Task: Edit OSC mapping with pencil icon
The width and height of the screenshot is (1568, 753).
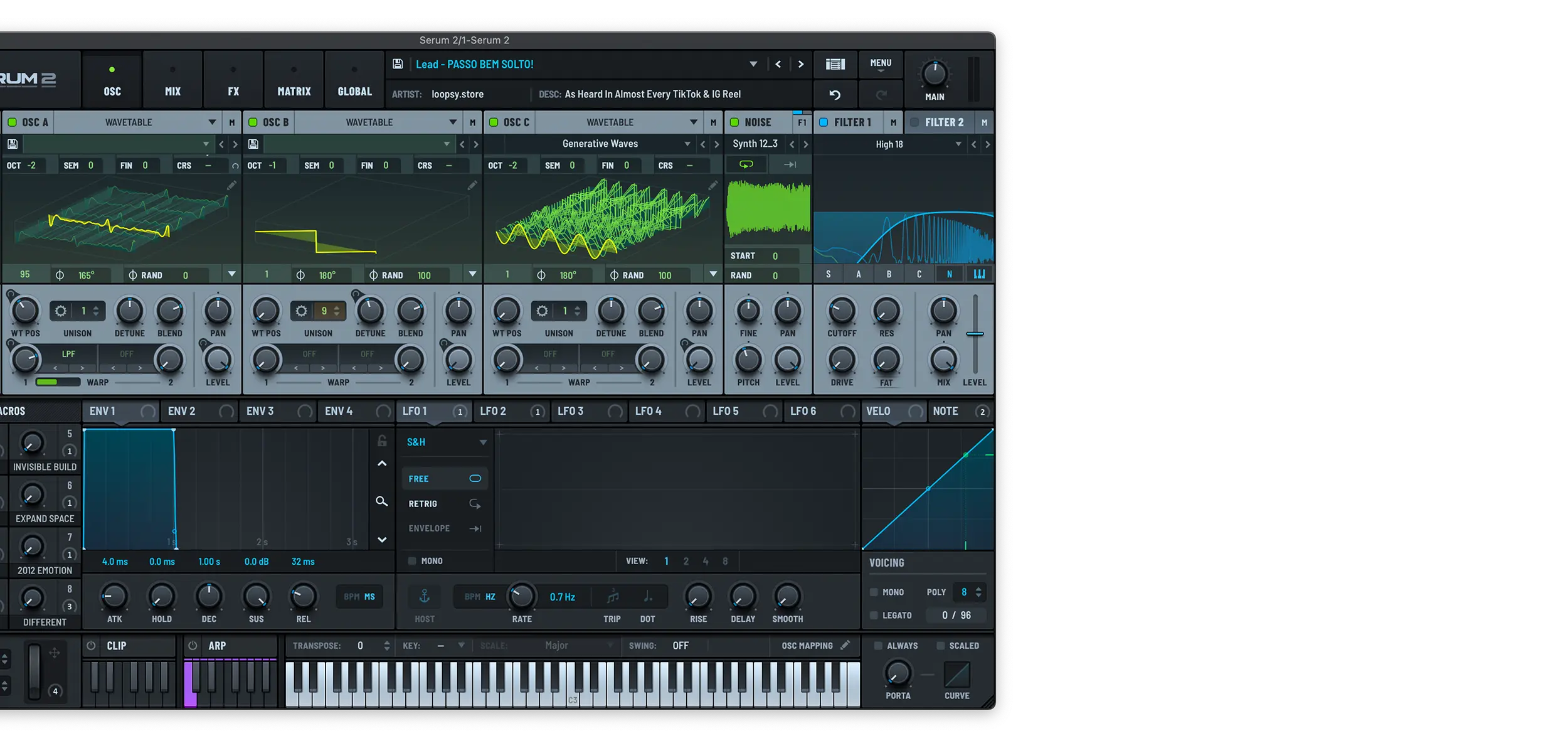Action: [x=845, y=645]
